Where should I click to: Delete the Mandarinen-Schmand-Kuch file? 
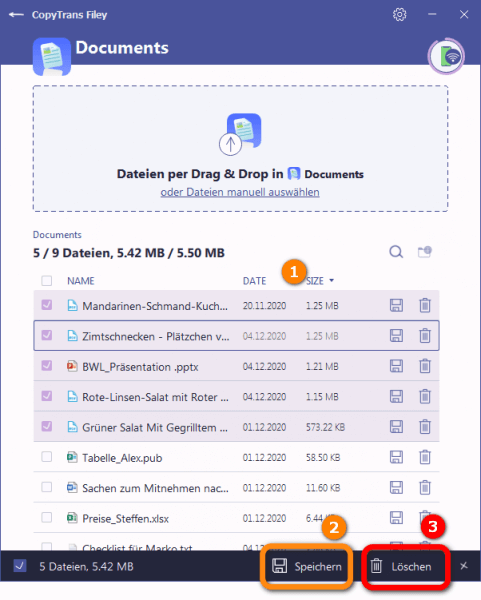click(425, 305)
